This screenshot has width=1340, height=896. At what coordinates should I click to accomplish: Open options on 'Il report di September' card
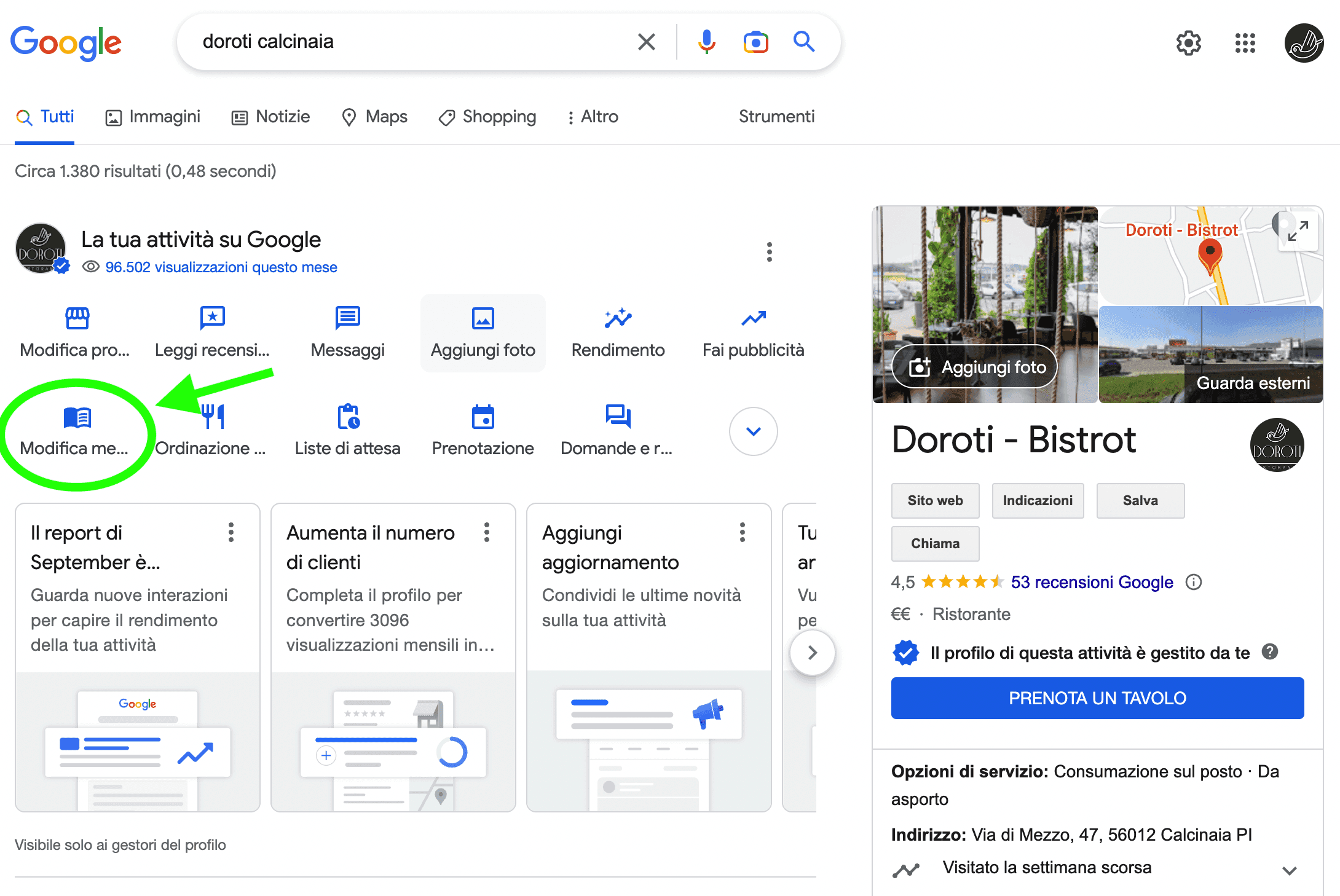231,532
